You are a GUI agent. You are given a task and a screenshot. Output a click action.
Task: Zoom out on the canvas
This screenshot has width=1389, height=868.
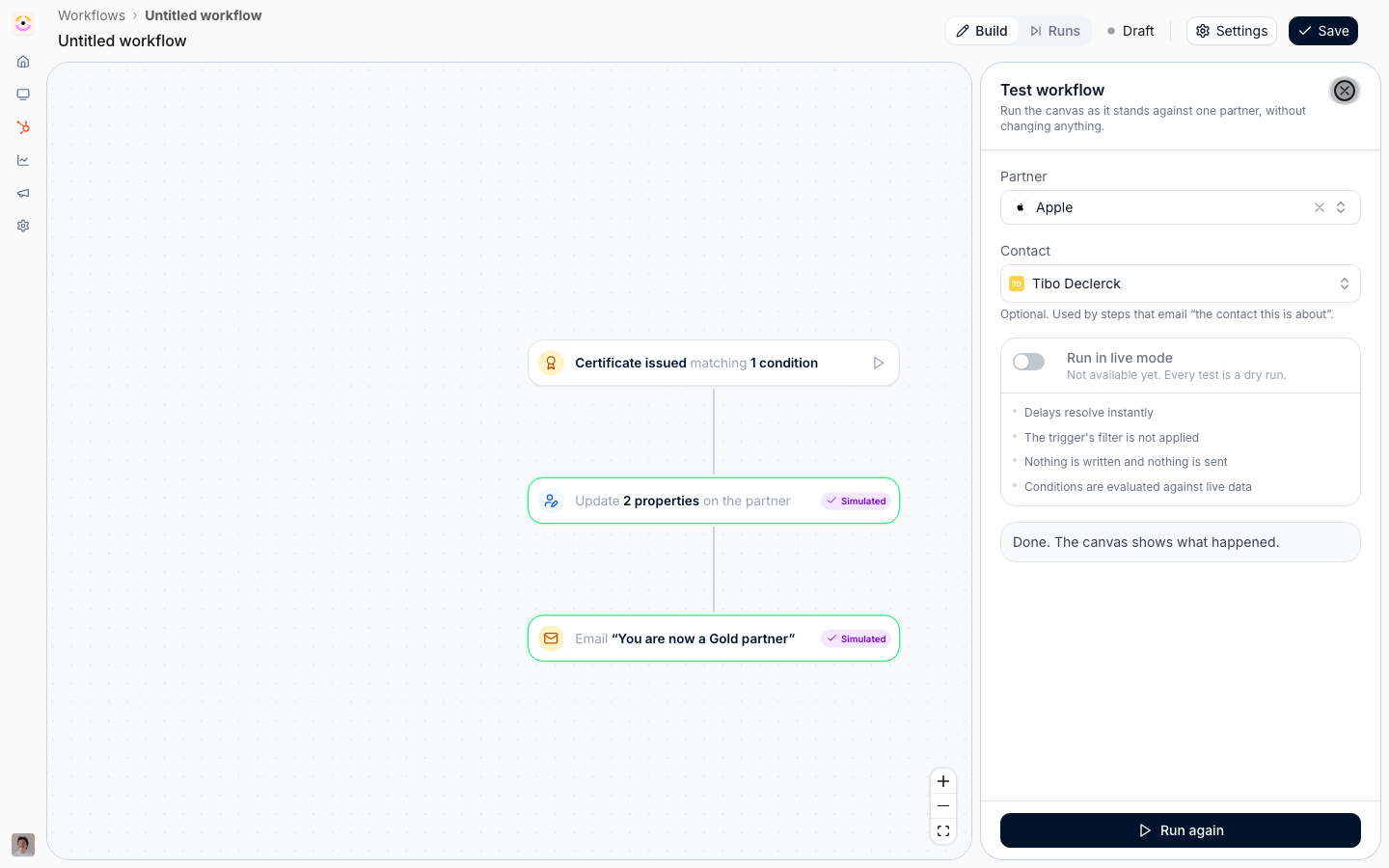point(943,806)
